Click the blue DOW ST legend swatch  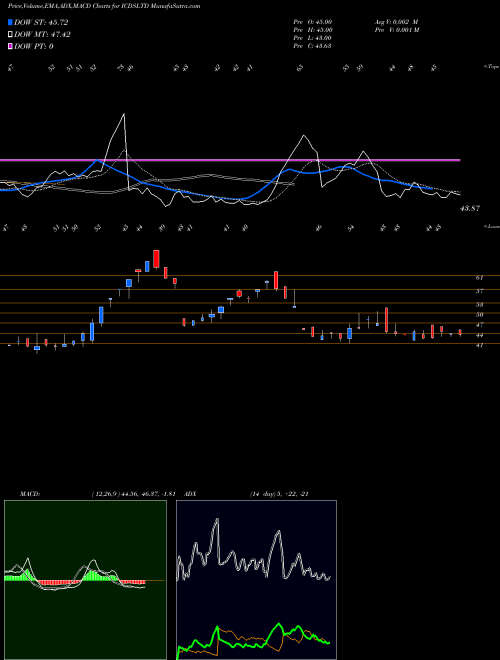point(11,22)
